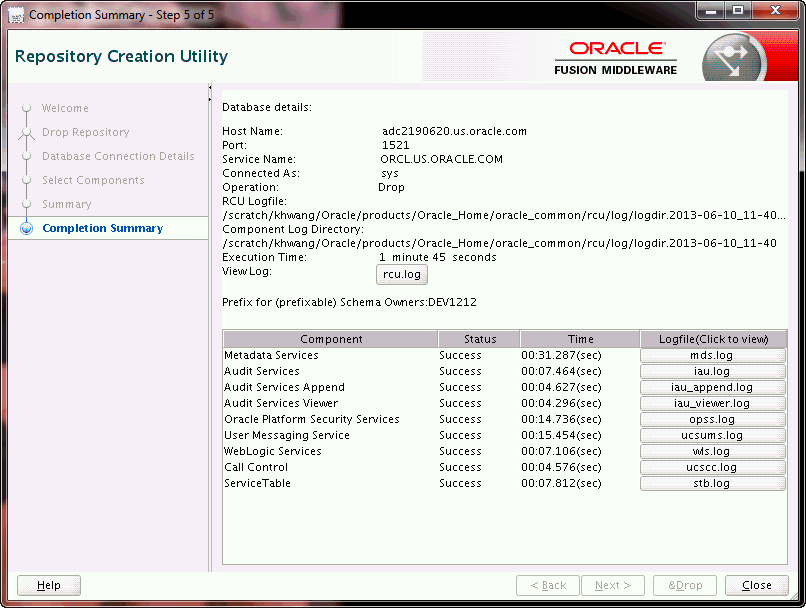This screenshot has width=806, height=608.
Task: Open the iau_viewer.log logfile
Action: [712, 403]
